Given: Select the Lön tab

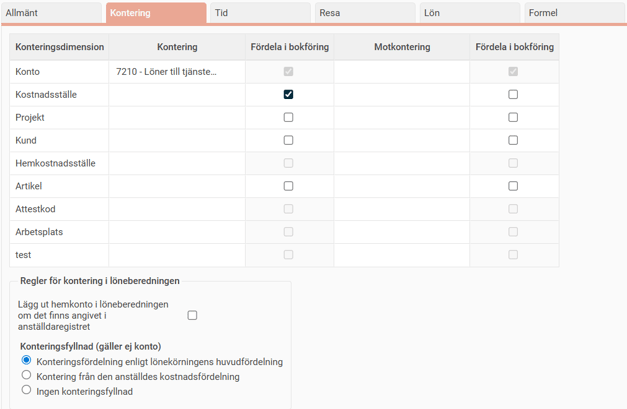Looking at the screenshot, I should point(468,13).
